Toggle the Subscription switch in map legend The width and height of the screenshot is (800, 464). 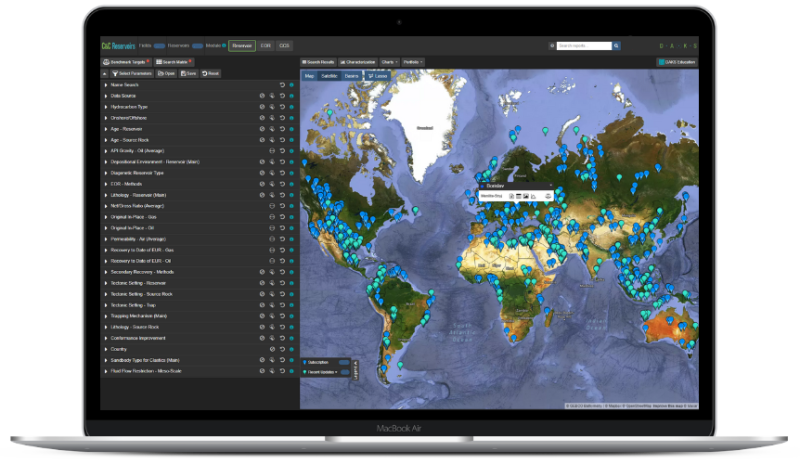click(344, 361)
